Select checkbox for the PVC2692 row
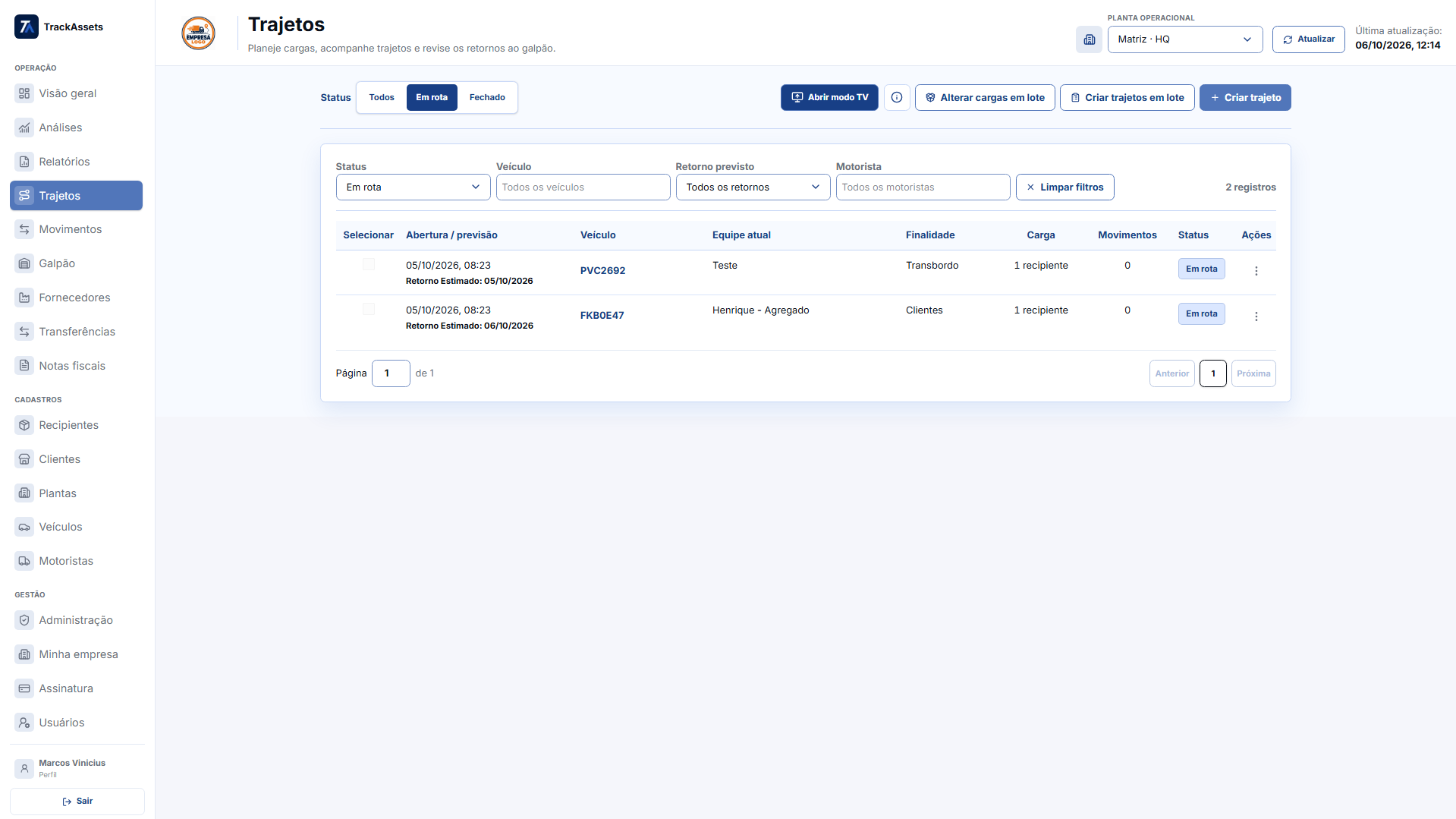 coord(369,264)
